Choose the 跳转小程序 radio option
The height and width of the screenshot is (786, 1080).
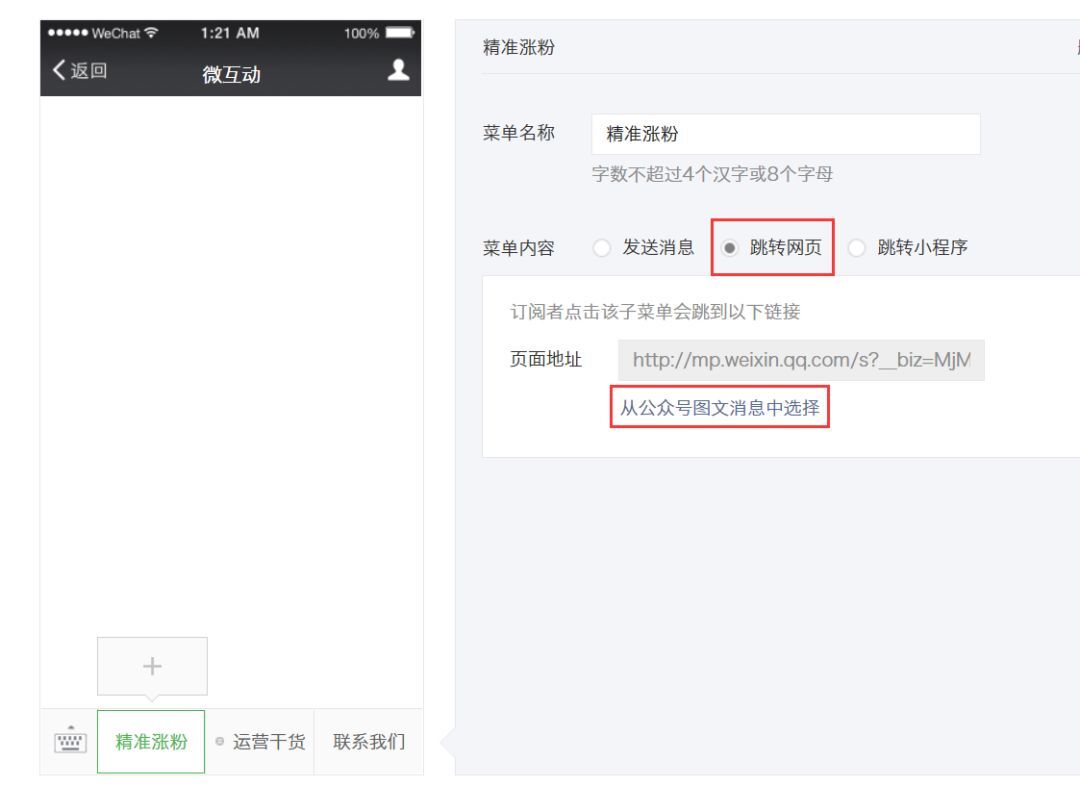[x=856, y=247]
